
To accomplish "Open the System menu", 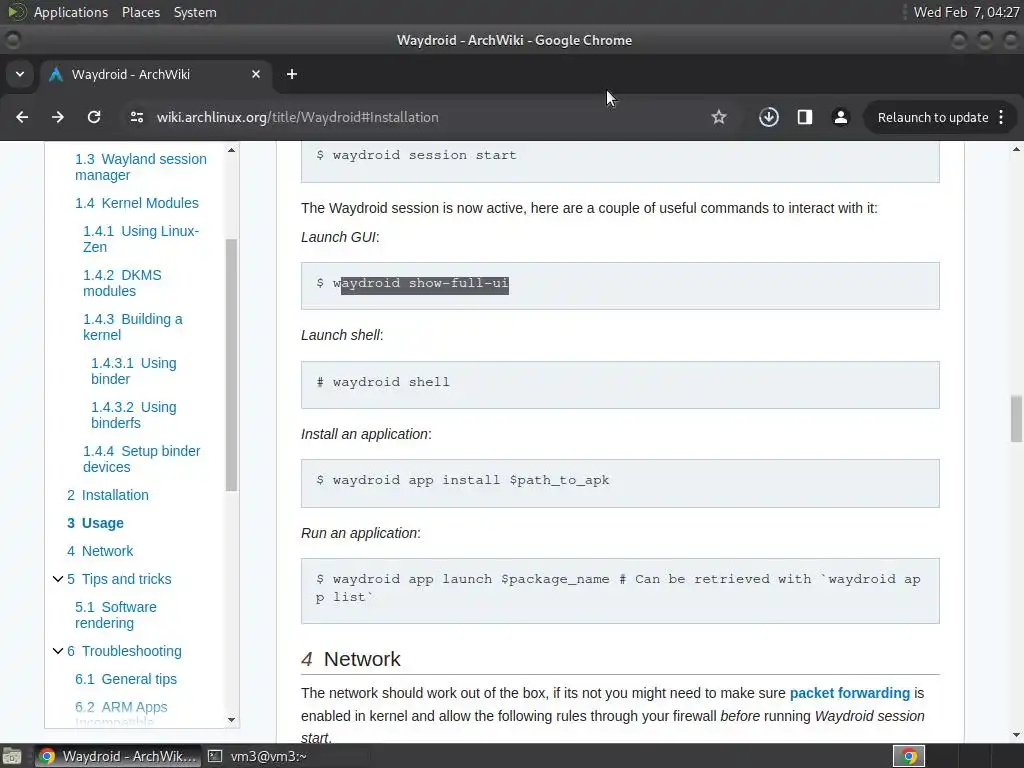I will [x=195, y=12].
